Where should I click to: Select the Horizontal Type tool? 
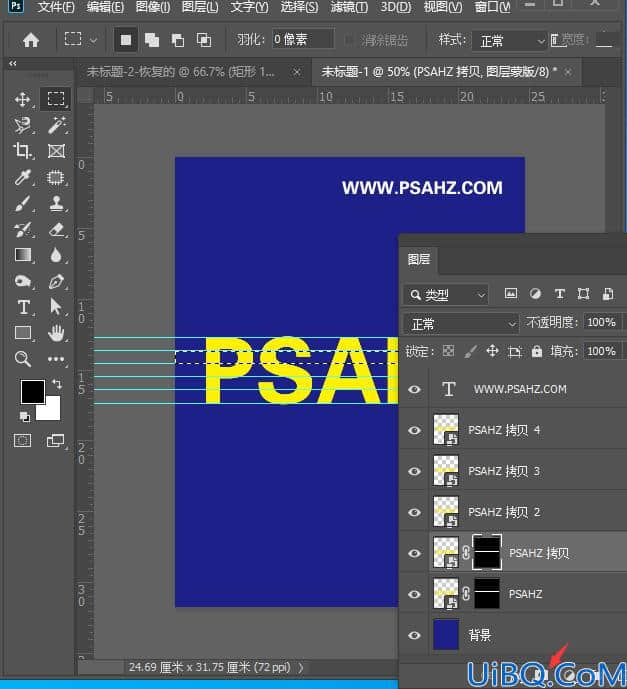23,307
